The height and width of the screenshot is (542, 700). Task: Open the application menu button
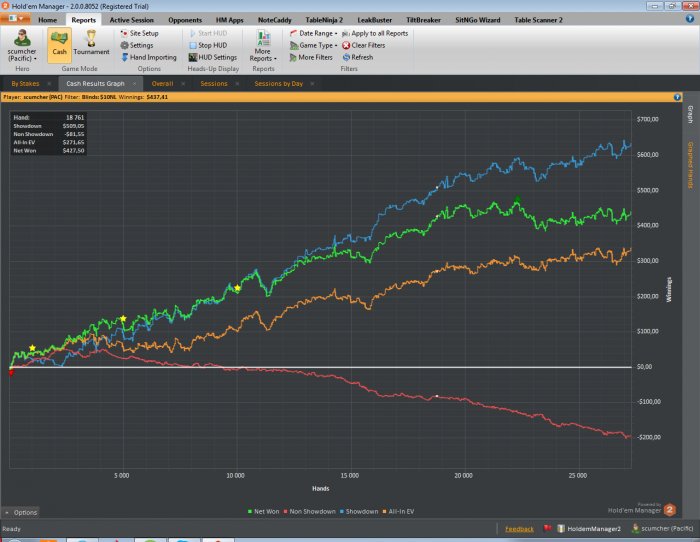pos(15,19)
